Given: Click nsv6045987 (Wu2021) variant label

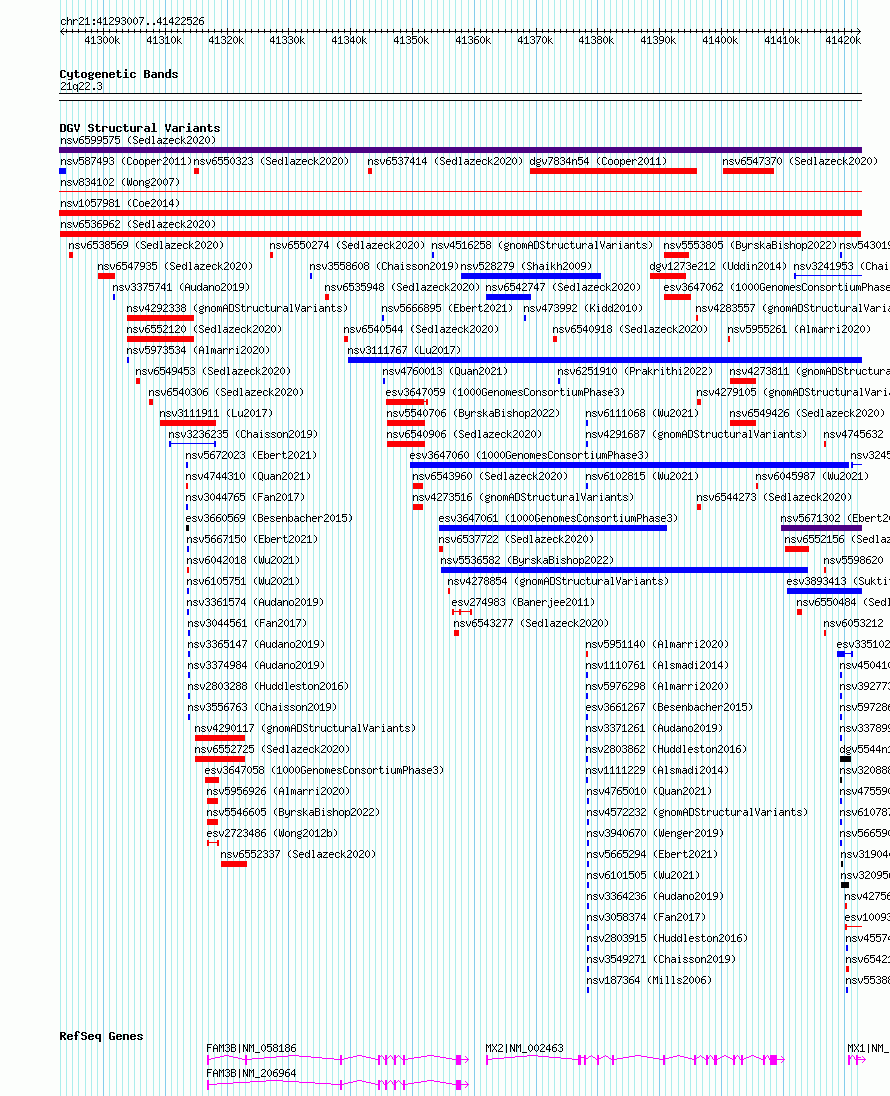Looking at the screenshot, I should [x=812, y=476].
